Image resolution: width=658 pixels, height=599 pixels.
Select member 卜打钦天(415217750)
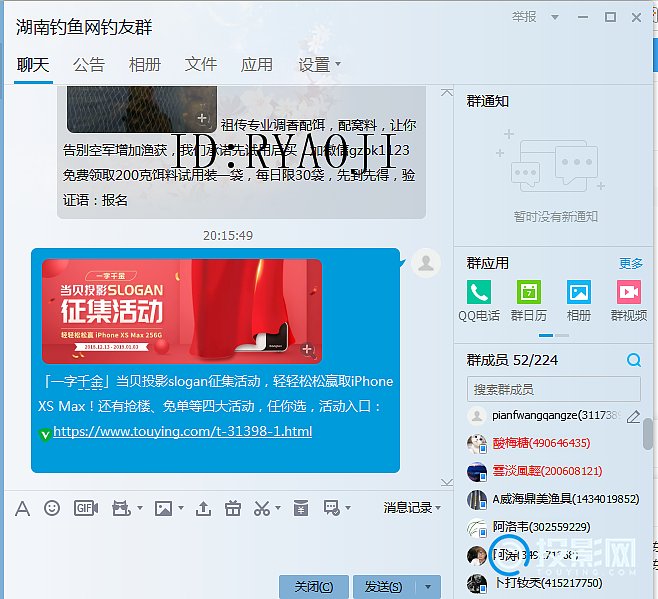554,583
